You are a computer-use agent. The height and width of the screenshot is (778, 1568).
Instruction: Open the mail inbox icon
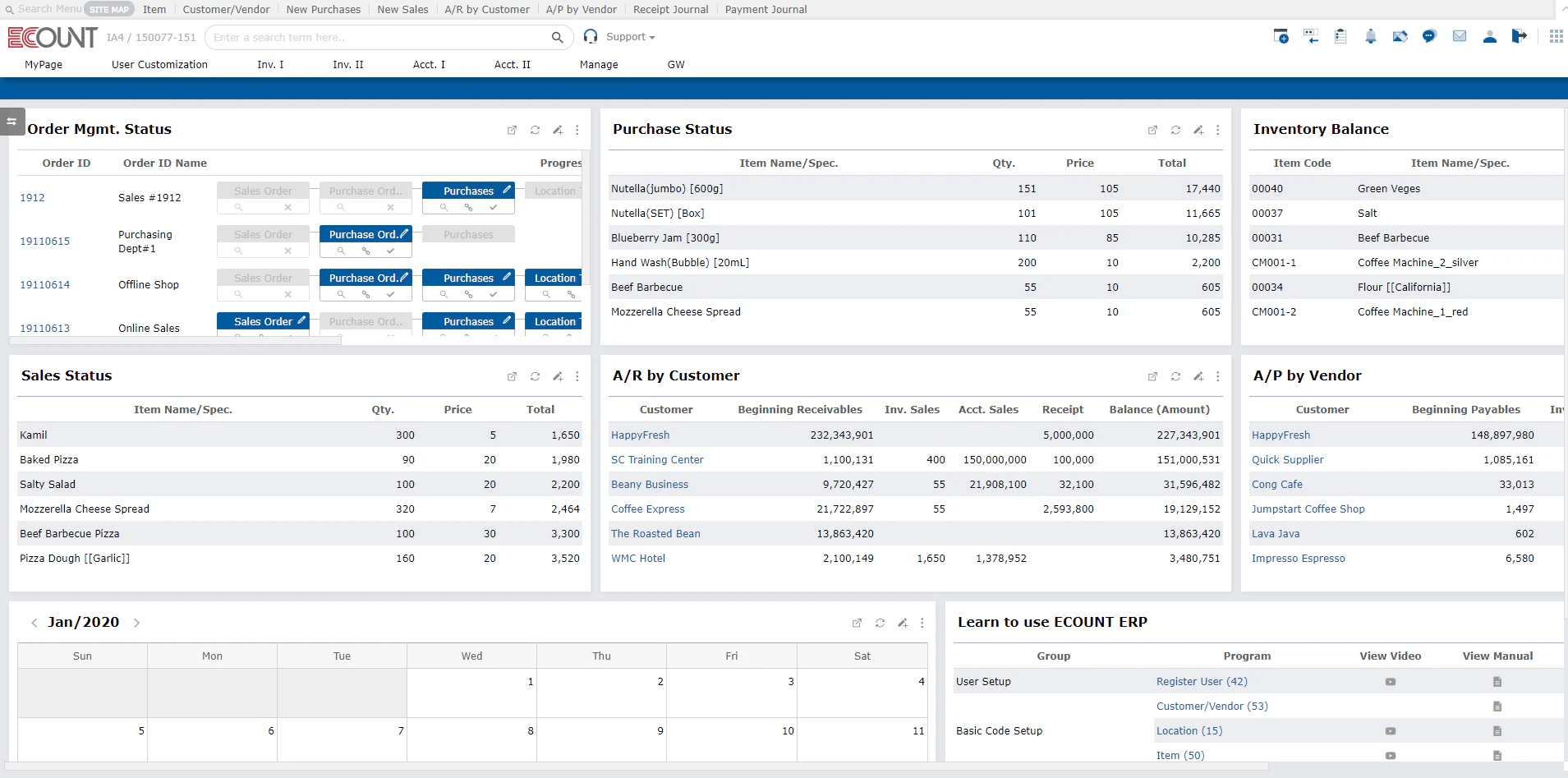point(1460,36)
